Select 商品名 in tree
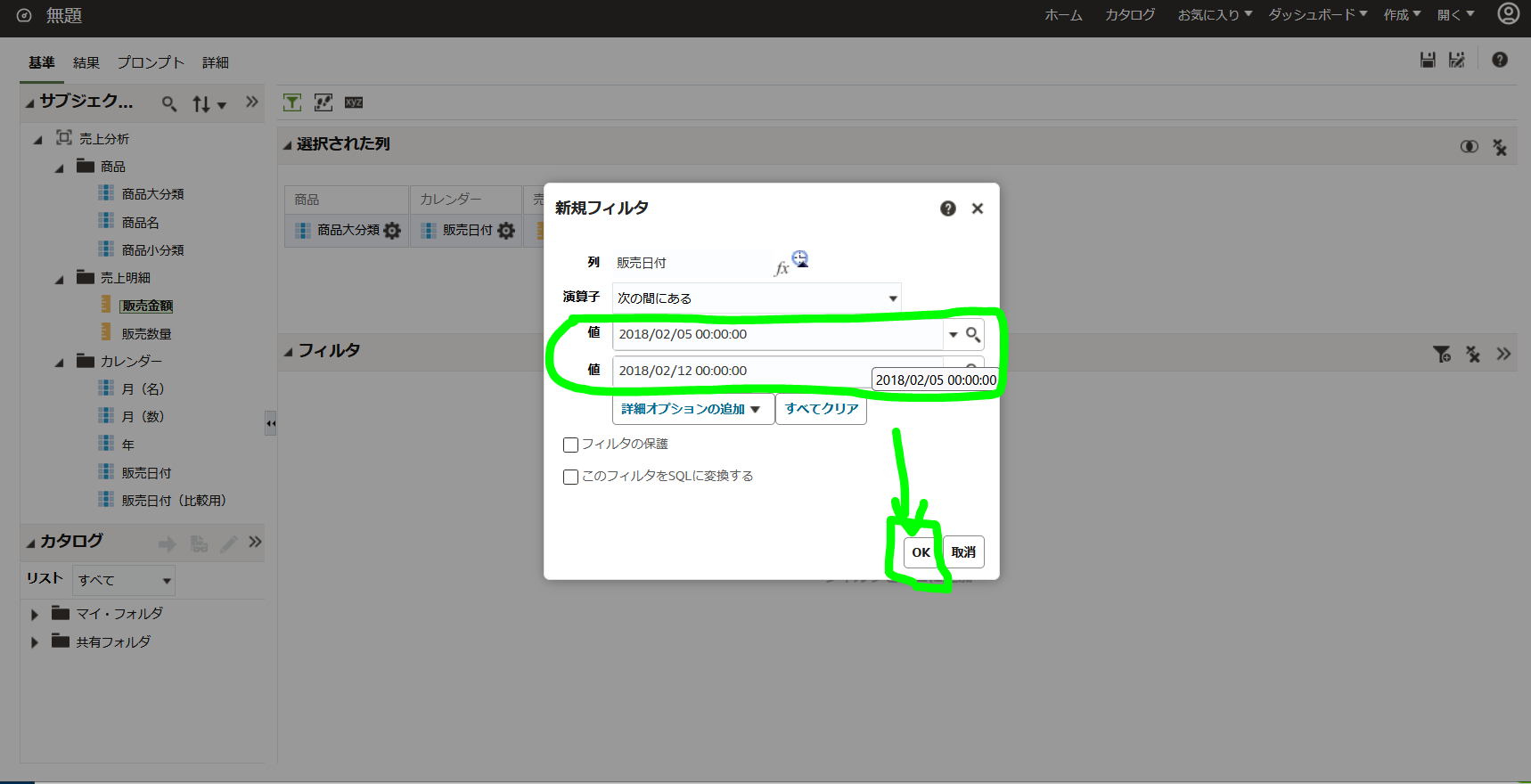This screenshot has height=784, width=1531. (x=140, y=223)
